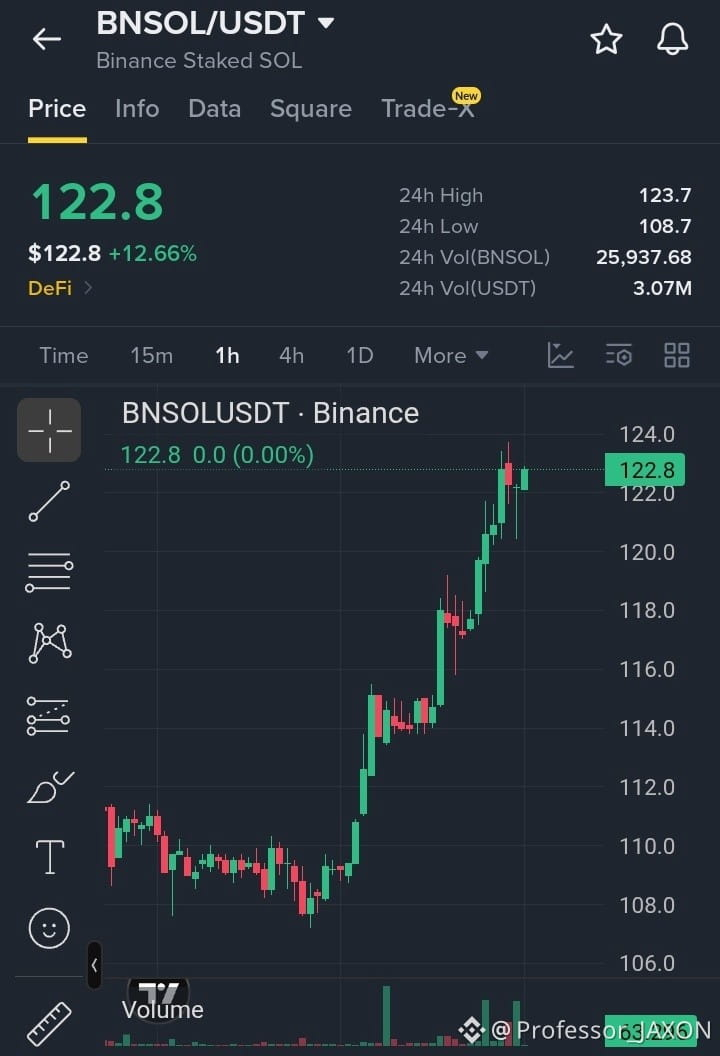Click the 116.0 price axis label
Screen dimensions: 720x1056
click(647, 669)
